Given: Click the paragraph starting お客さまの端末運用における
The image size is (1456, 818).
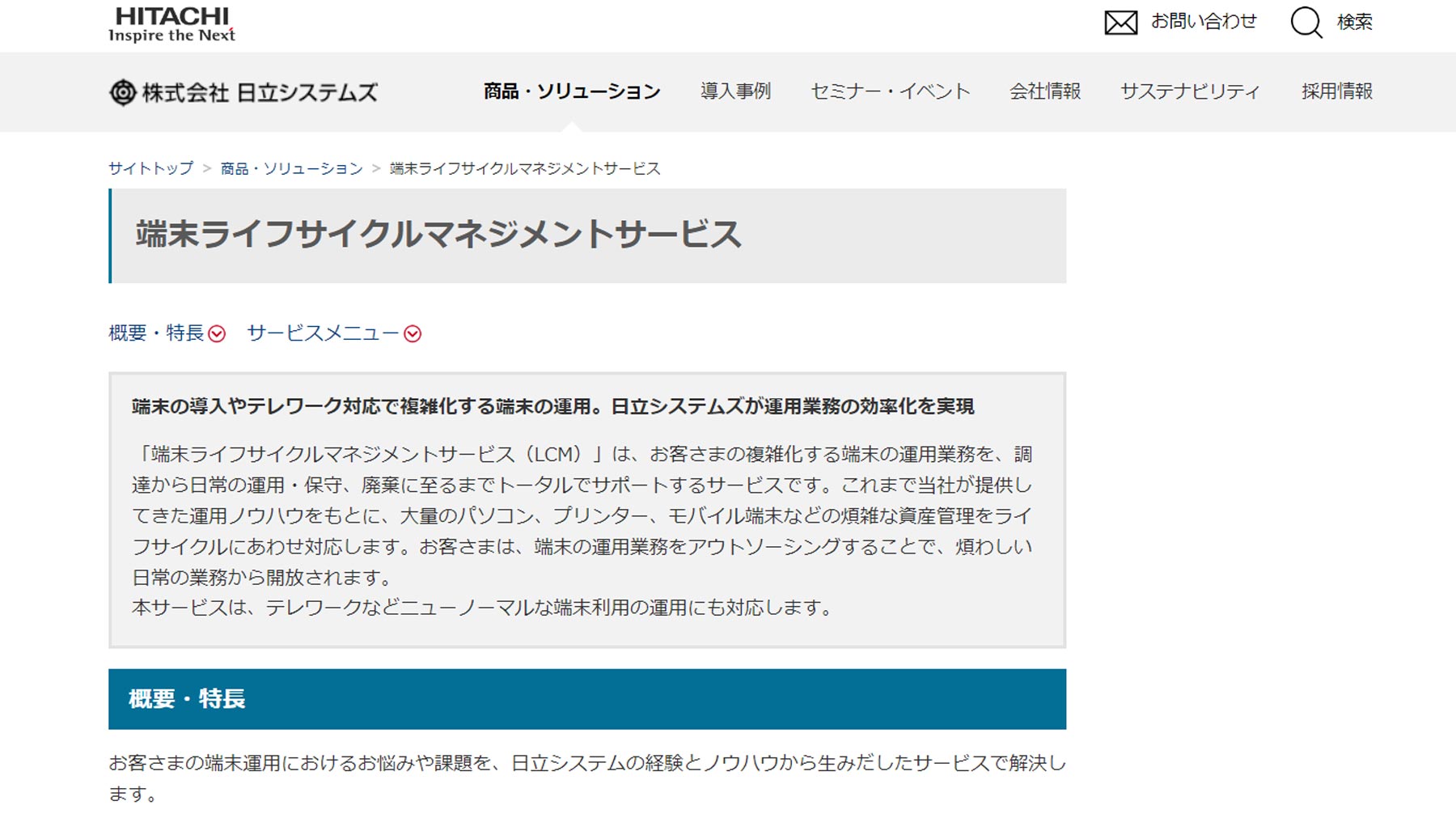Looking at the screenshot, I should click(587, 778).
